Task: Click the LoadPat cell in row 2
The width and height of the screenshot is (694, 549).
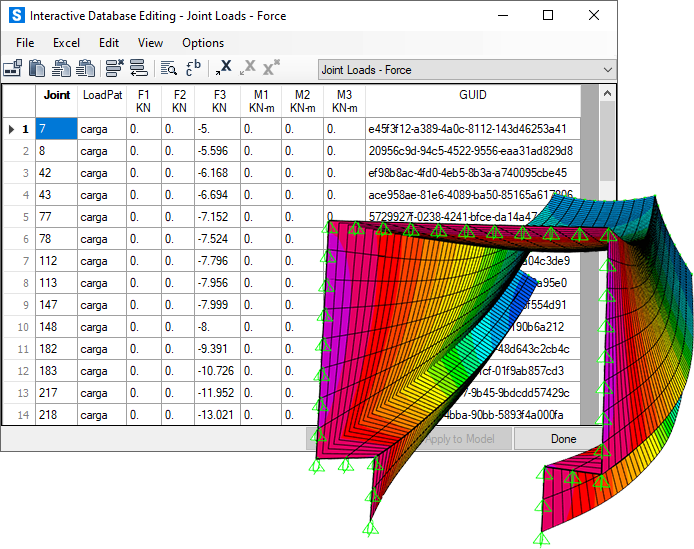Action: [102, 151]
